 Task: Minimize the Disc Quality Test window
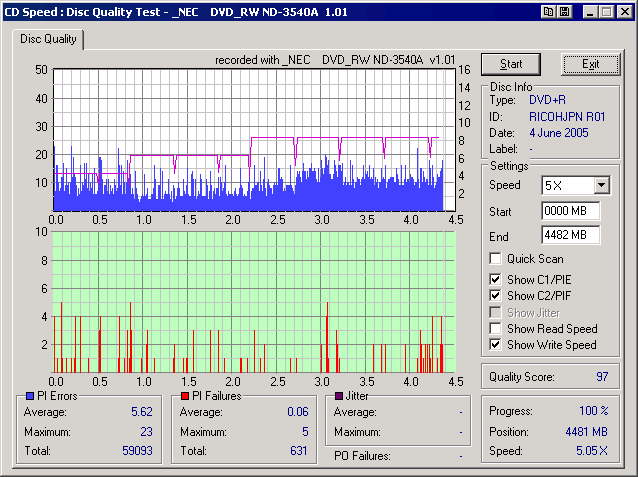(589, 11)
